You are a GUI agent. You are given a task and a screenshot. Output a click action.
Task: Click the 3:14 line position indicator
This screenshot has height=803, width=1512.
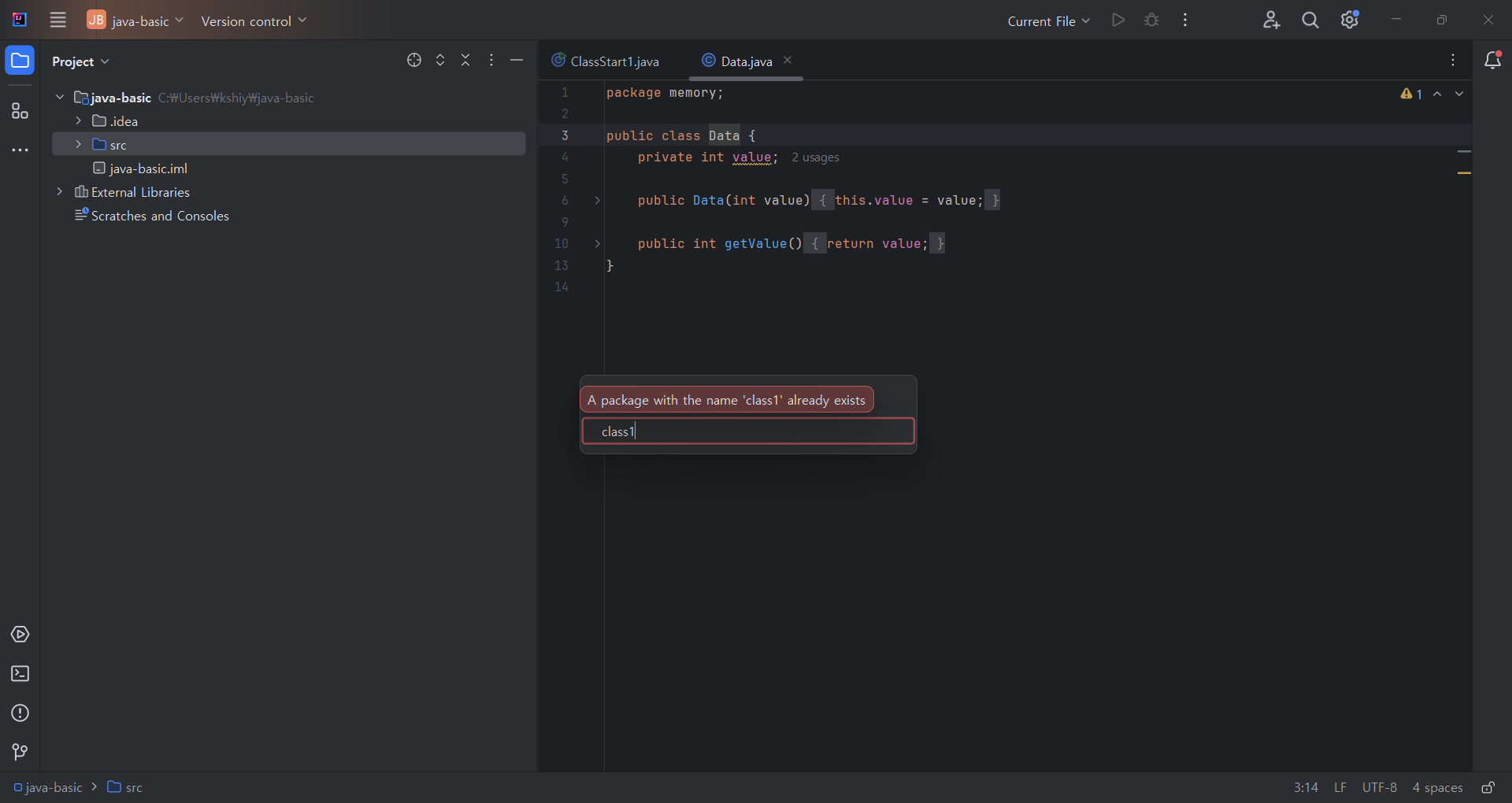point(1306,787)
